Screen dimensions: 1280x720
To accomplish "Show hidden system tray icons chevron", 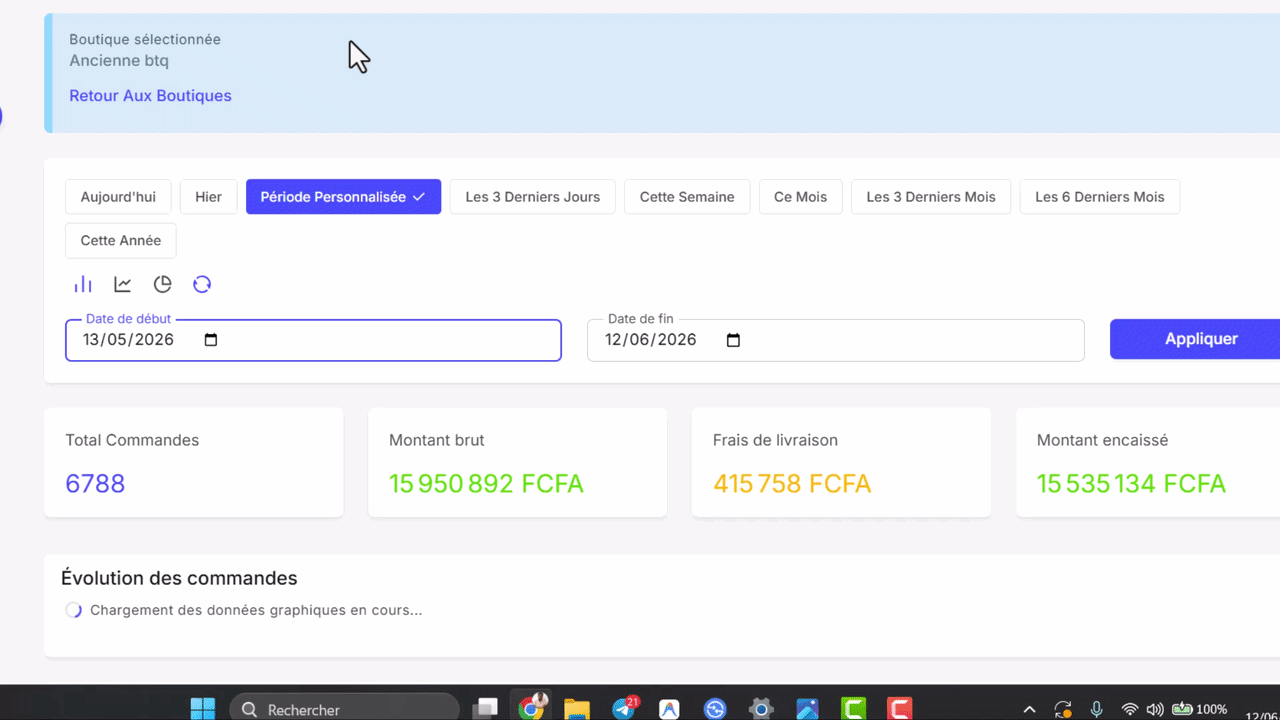I will point(1029,709).
